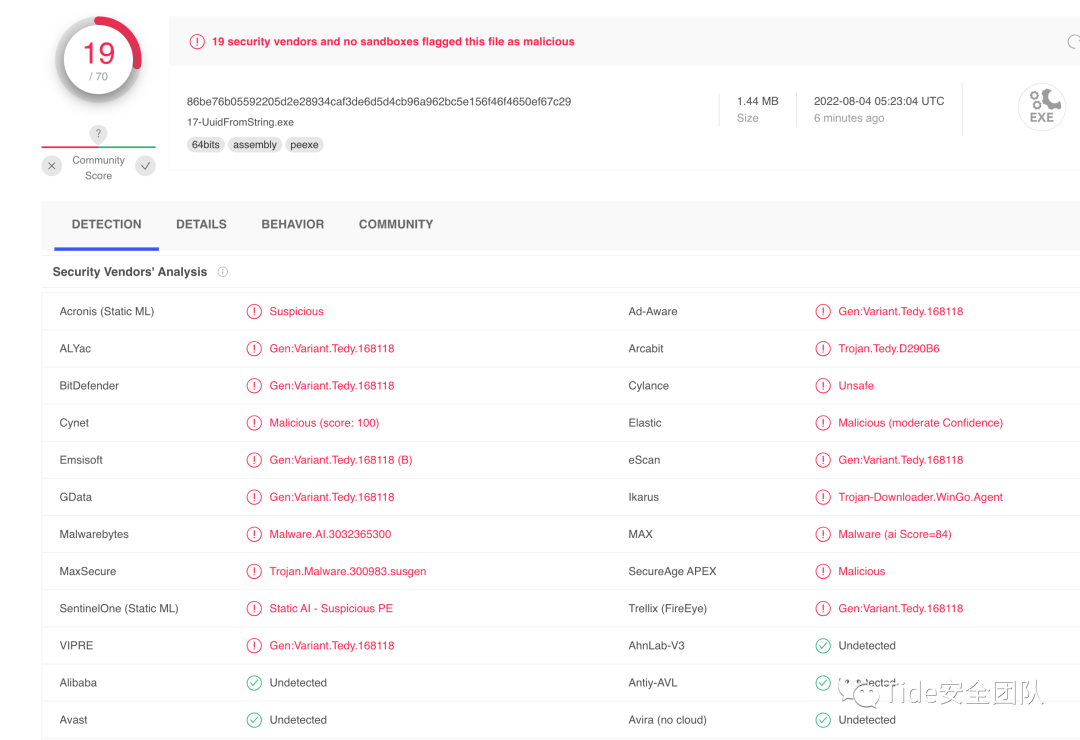Click the warning icon in Ikarus row
Screen dimensions: 1080x740
(x=823, y=497)
